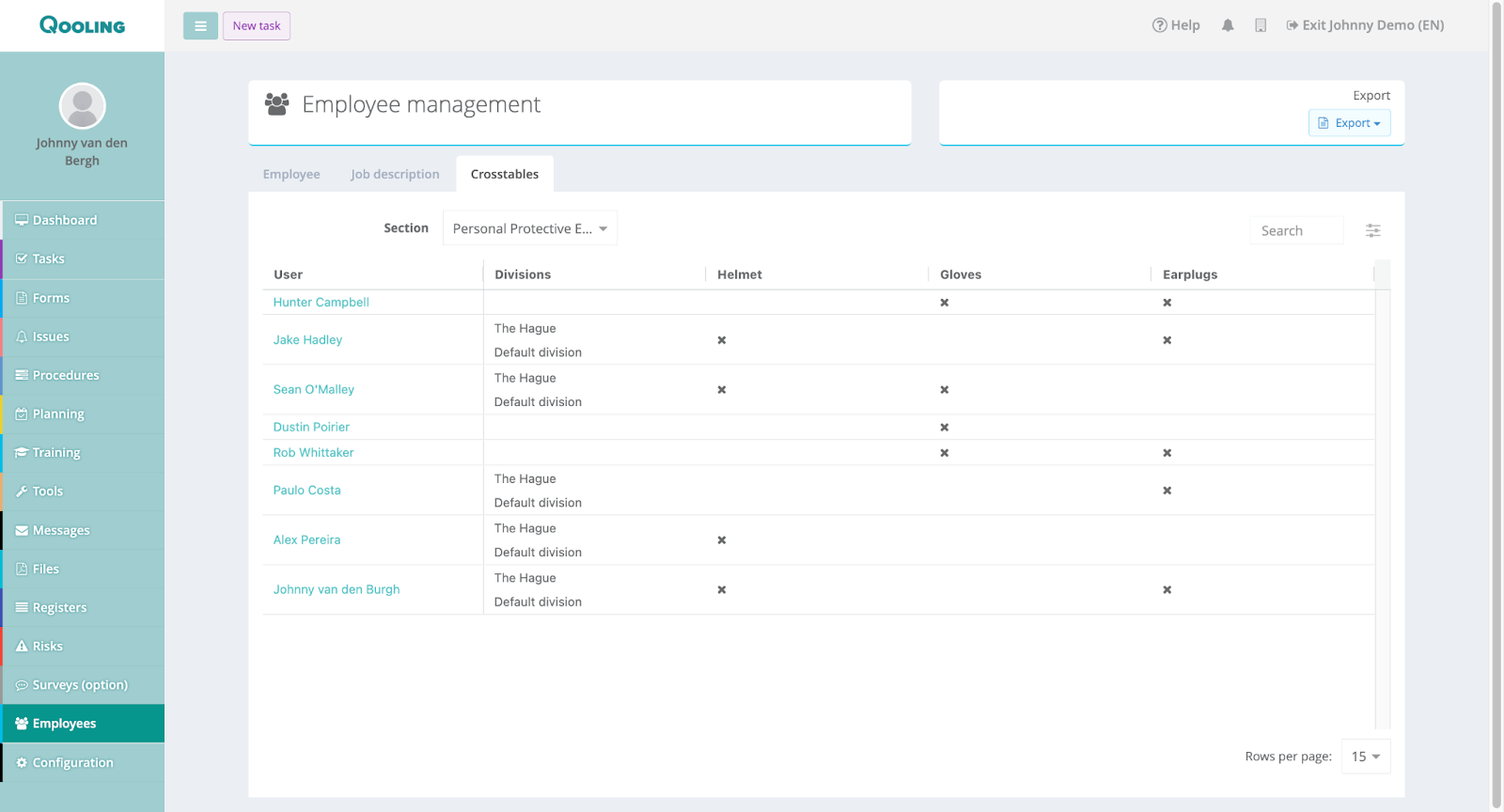Image resolution: width=1504 pixels, height=812 pixels.
Task: Click the Employee management heading icon
Action: pyautogui.click(x=276, y=103)
